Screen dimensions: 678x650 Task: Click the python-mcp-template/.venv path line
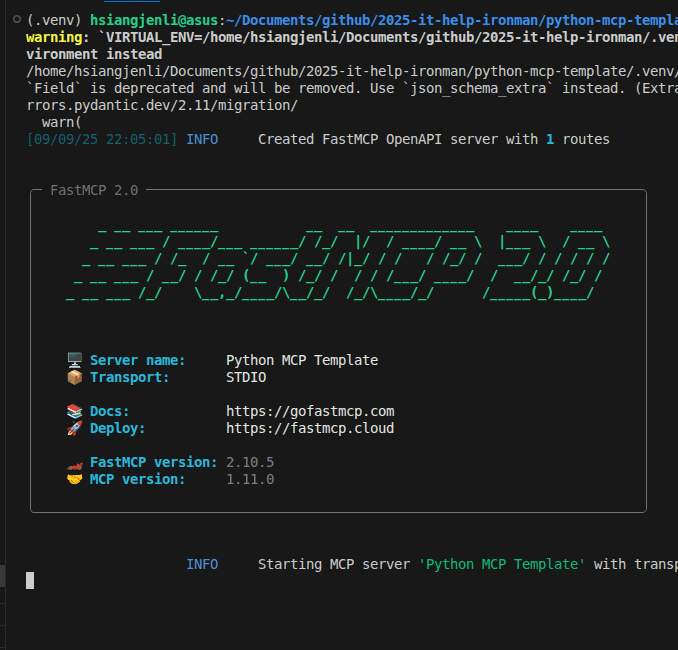coord(352,71)
